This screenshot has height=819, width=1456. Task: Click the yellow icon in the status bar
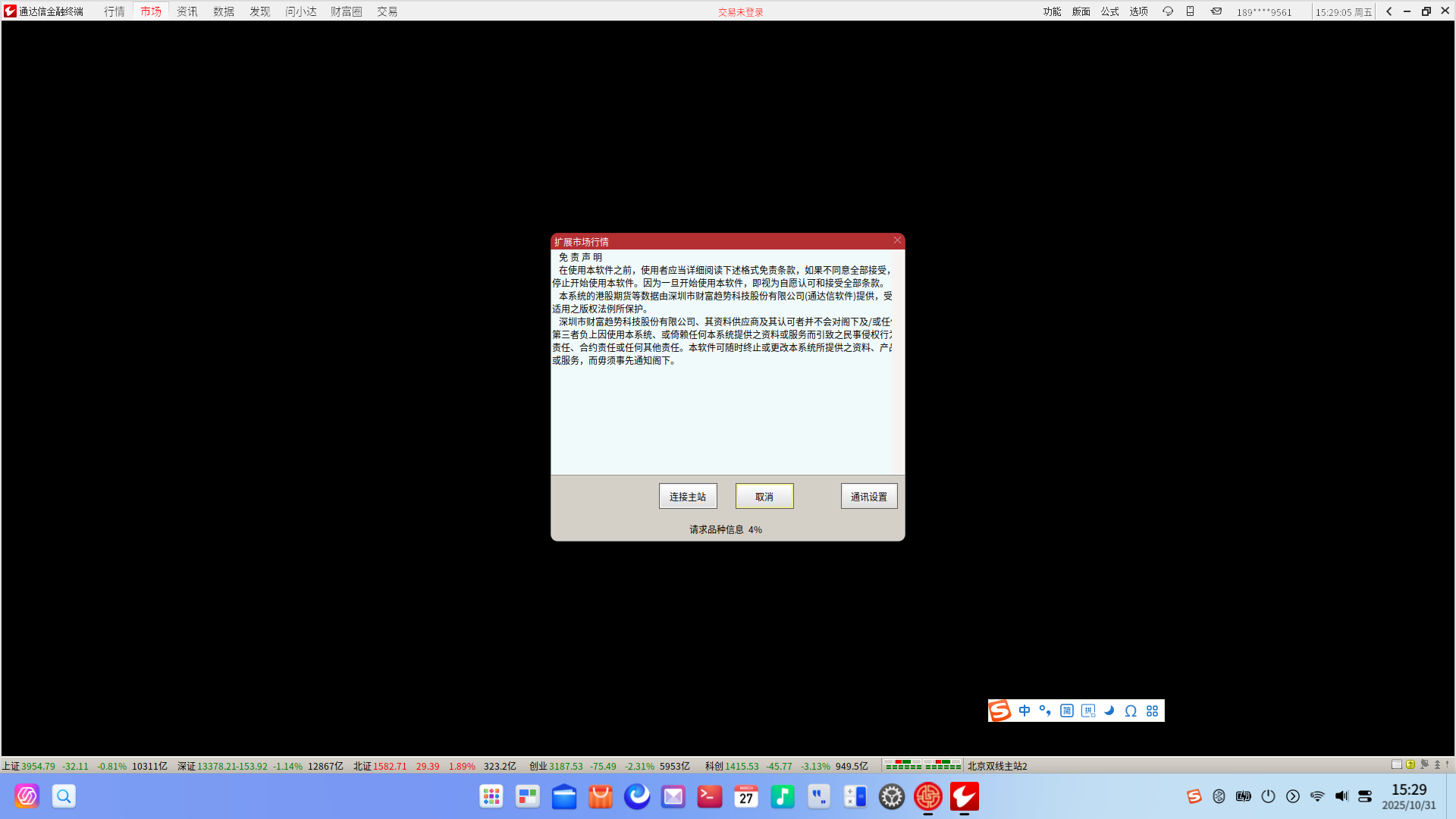coord(1410,764)
